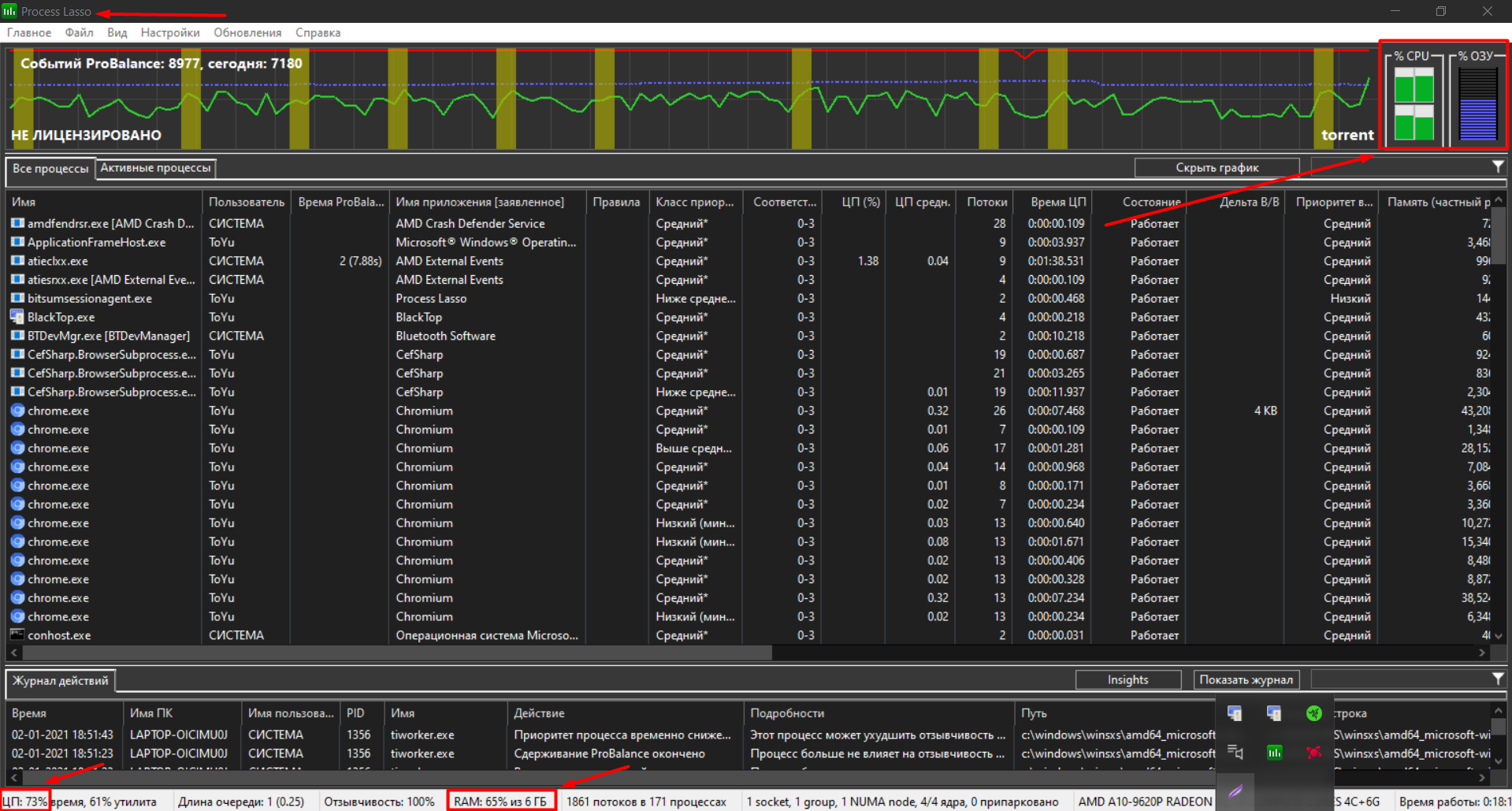Click the Insights button
Viewport: 1512px width, 811px height.
pos(1127,679)
